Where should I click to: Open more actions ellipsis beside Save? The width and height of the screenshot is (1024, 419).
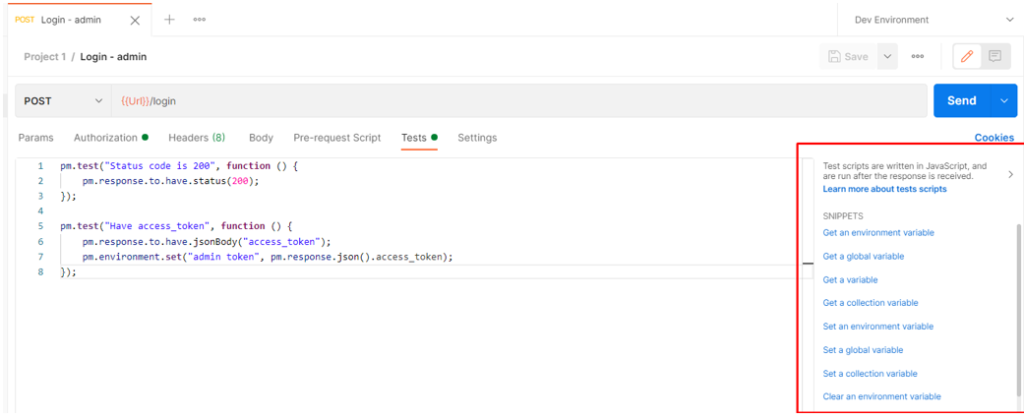click(x=917, y=57)
